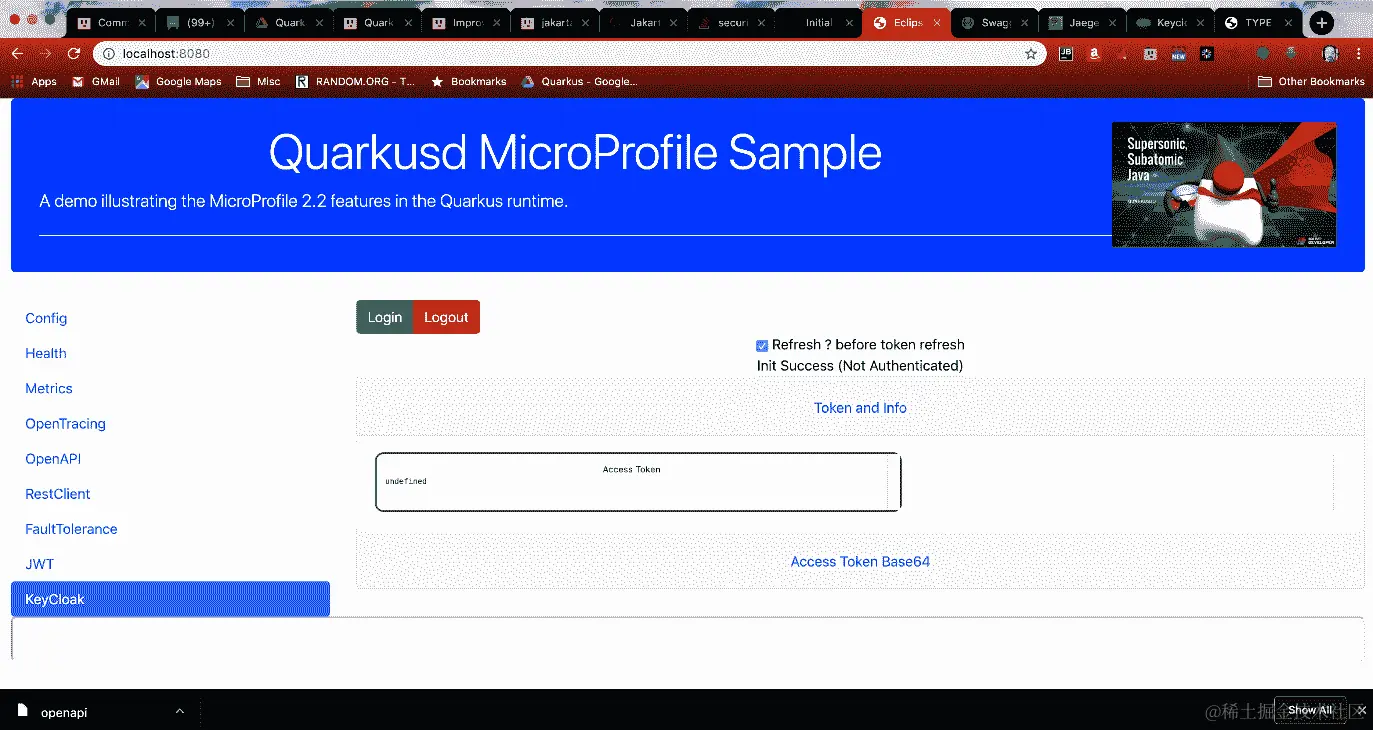Open the JWT sidebar item
Image resolution: width=1373 pixels, height=730 pixels.
(x=40, y=564)
